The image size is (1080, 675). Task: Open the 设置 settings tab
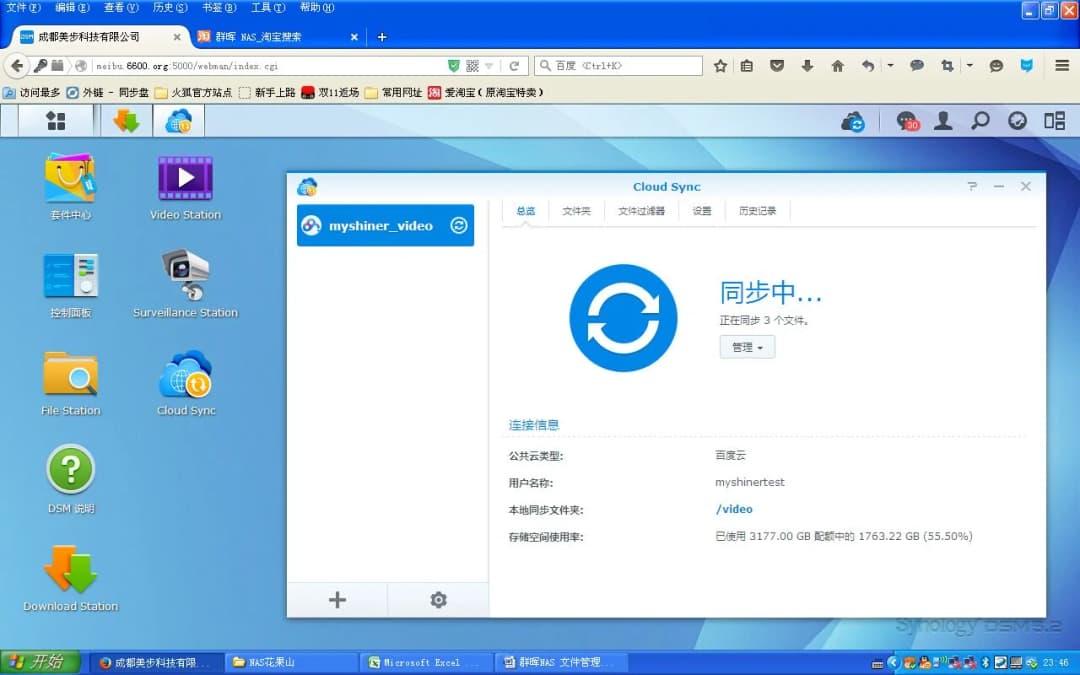tap(702, 211)
